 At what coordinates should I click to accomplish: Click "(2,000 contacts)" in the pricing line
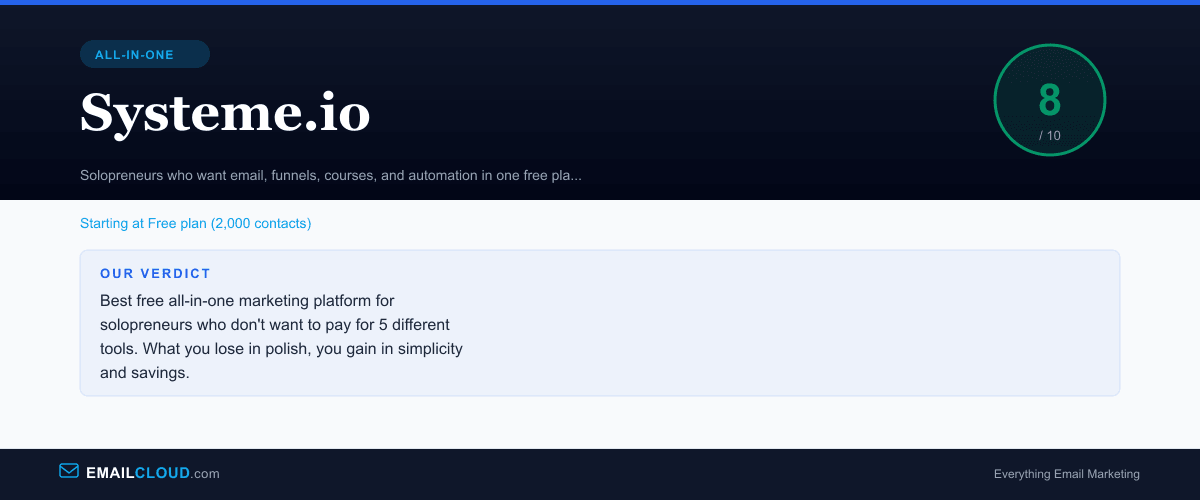[x=261, y=223]
